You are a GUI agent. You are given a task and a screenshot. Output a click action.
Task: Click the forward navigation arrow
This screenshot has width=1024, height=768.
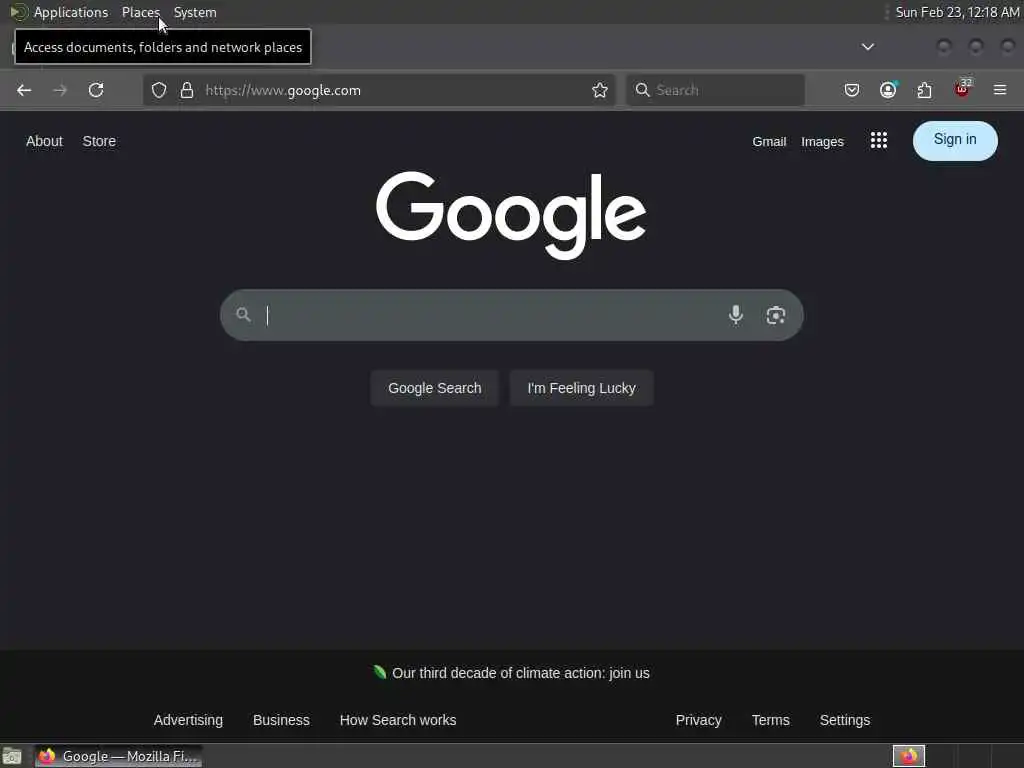(60, 90)
